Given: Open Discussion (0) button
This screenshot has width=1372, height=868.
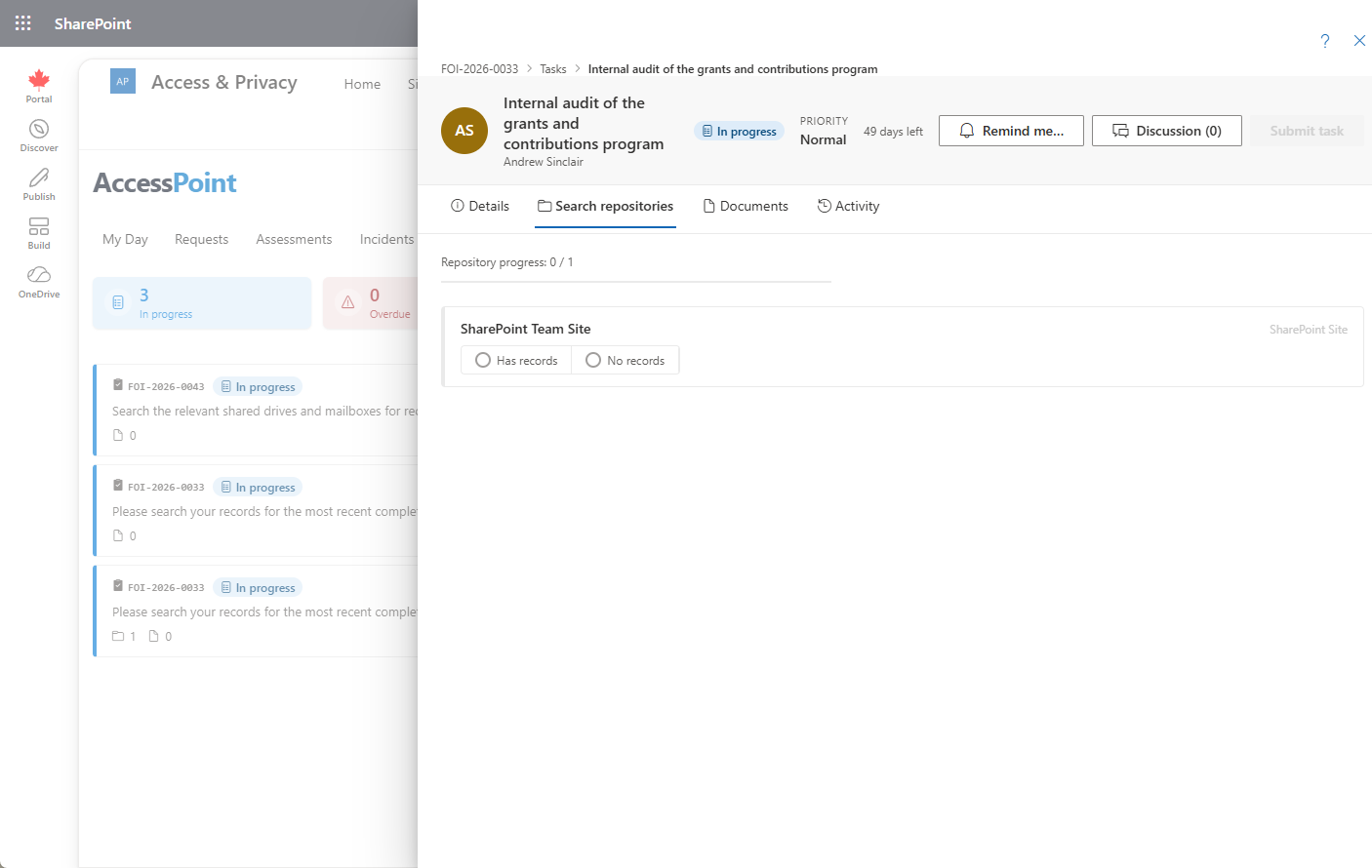Looking at the screenshot, I should [1167, 131].
